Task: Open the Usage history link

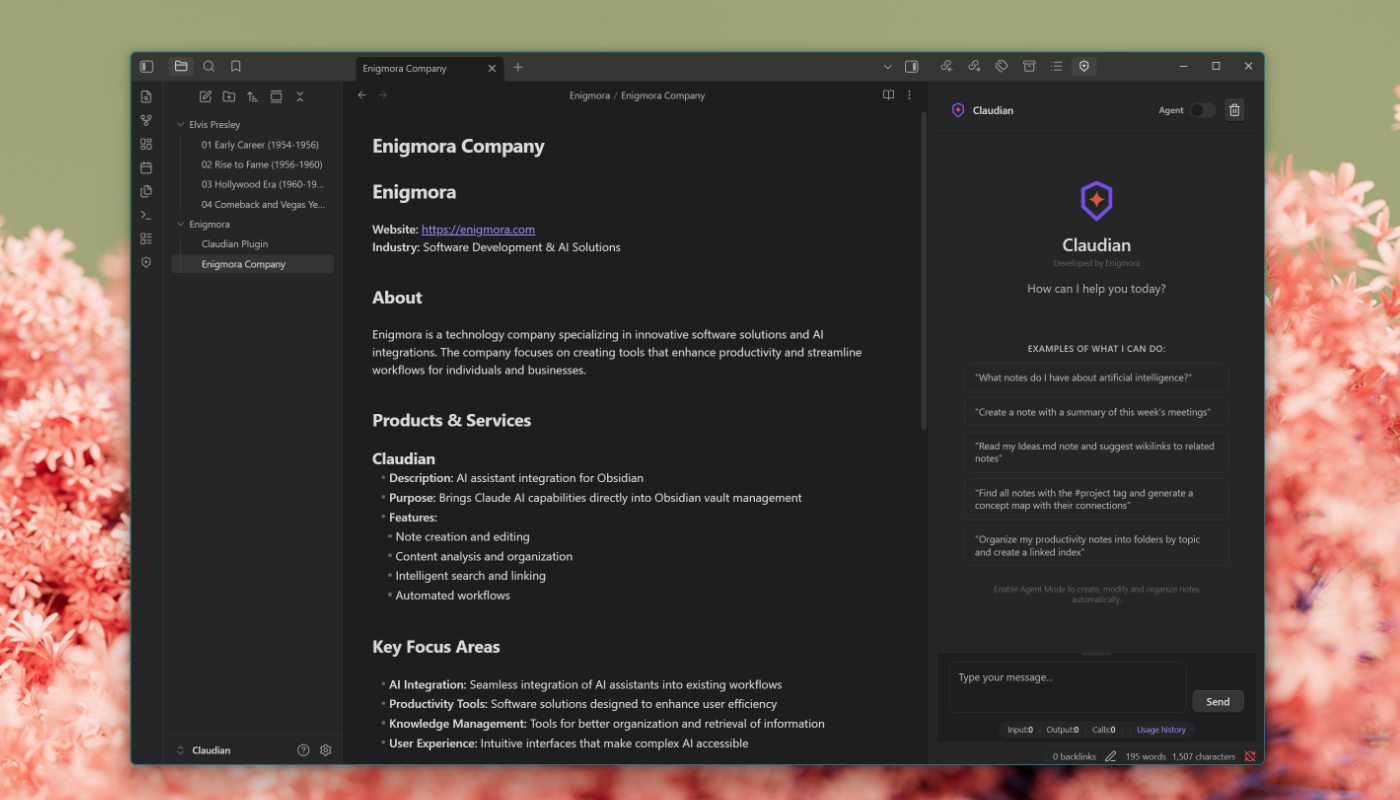Action: [x=1161, y=730]
